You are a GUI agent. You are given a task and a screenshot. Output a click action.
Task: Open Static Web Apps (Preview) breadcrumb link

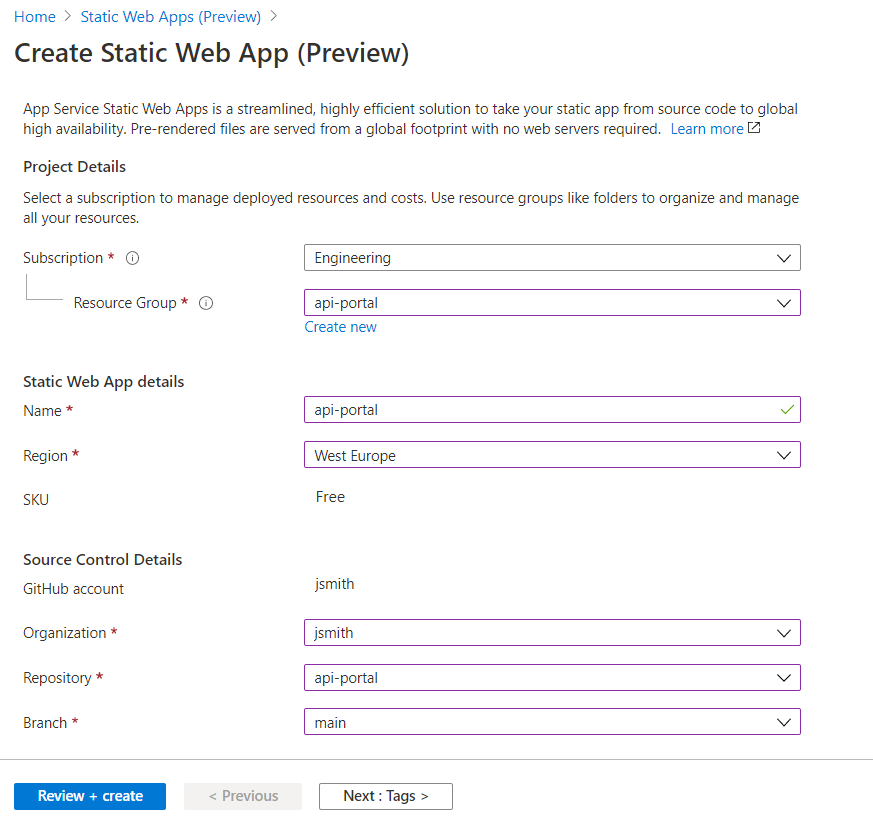[170, 17]
